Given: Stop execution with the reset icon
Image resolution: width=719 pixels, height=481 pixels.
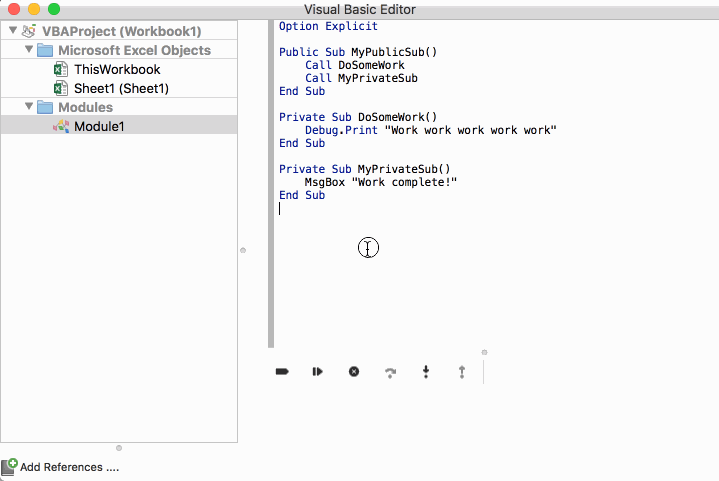Looking at the screenshot, I should (354, 371).
